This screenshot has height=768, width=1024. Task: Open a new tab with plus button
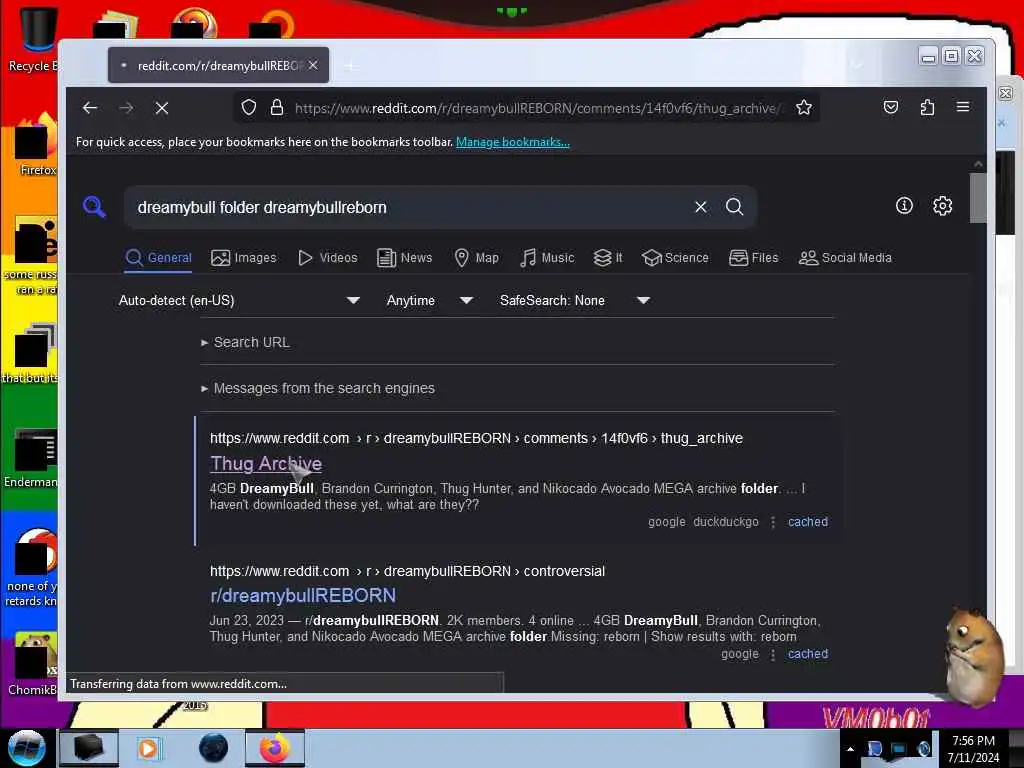tap(351, 65)
